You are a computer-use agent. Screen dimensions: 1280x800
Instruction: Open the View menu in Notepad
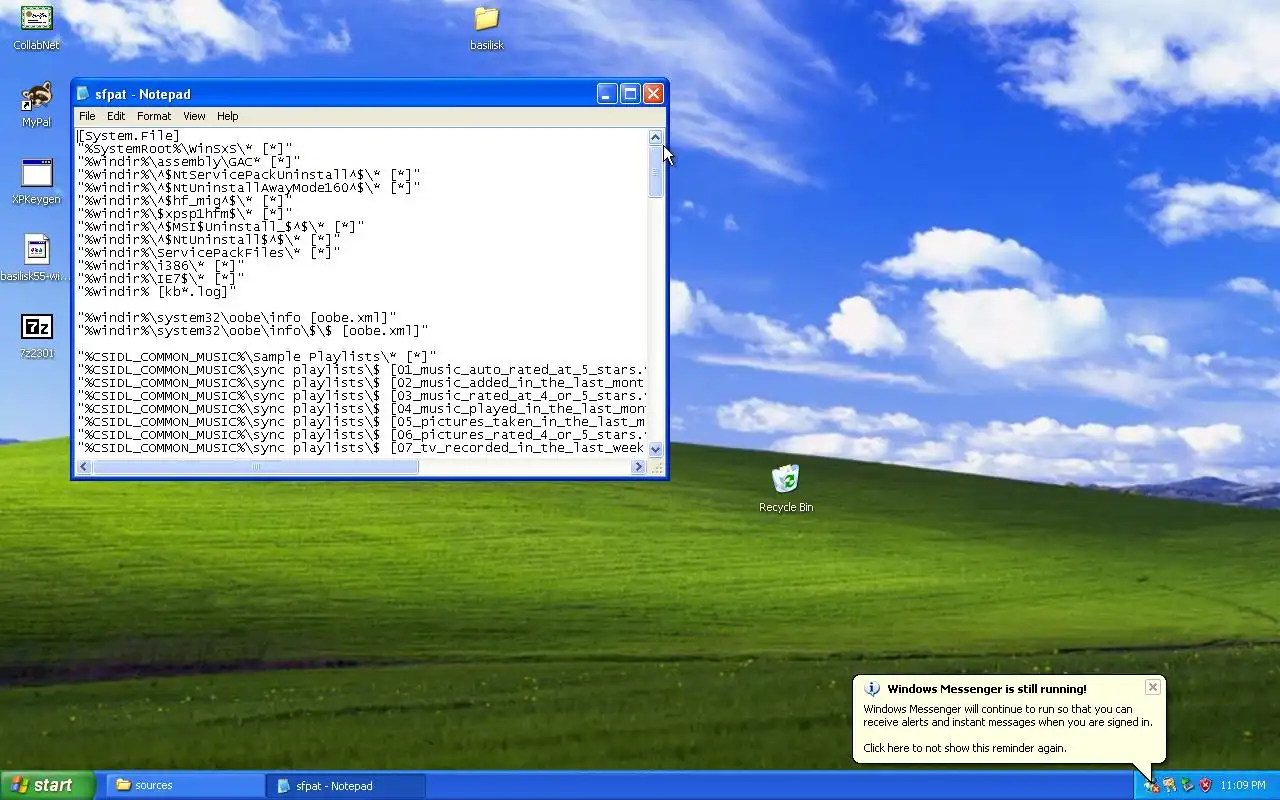(194, 116)
